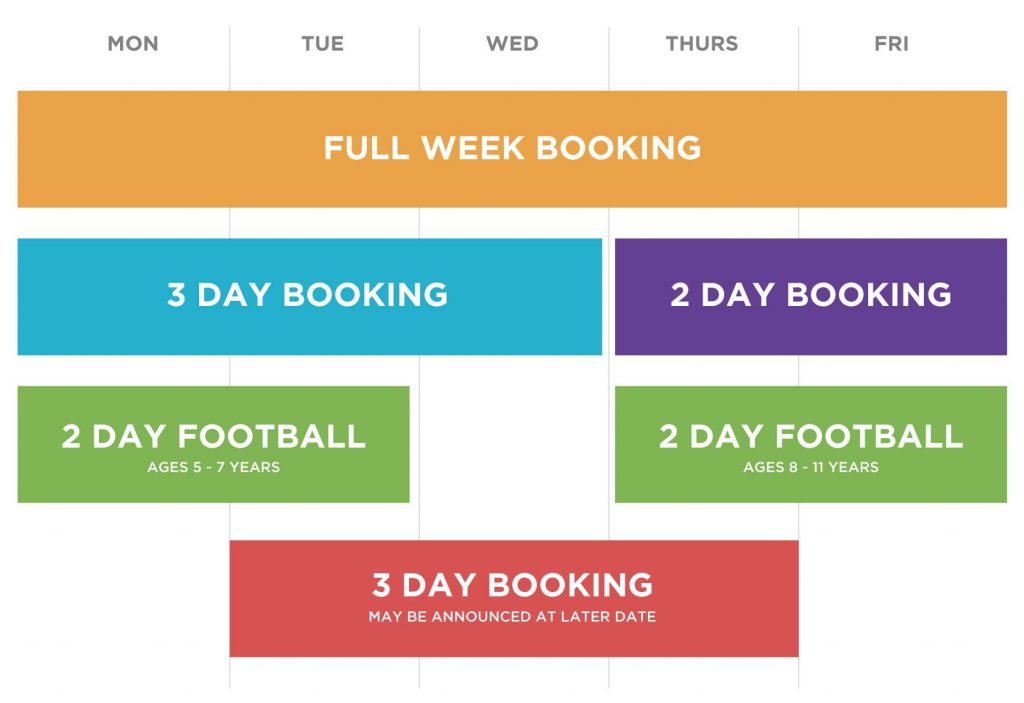Choose the blue 3 Day Booking block
1024x703 pixels.
pyautogui.click(x=310, y=297)
